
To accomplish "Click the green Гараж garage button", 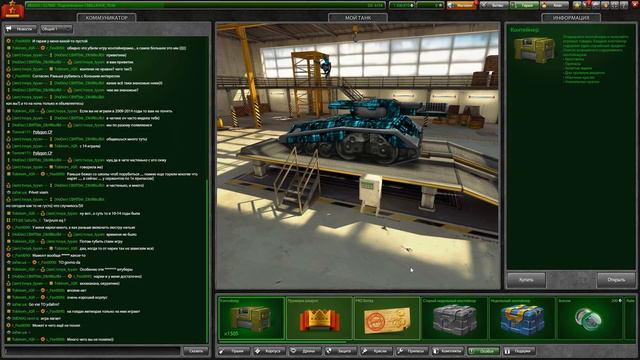I will click(x=524, y=5).
